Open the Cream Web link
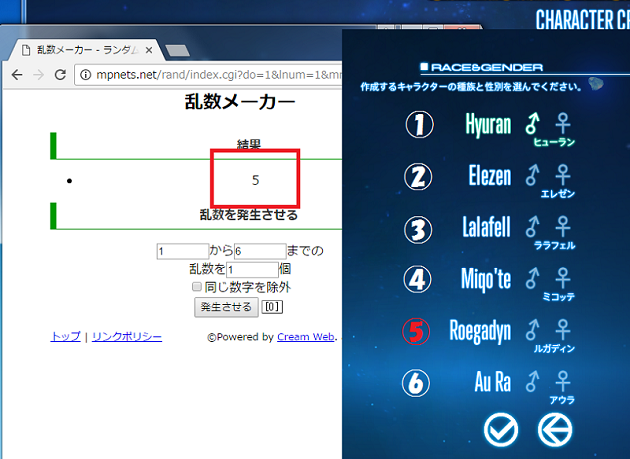This screenshot has width=630, height=459. pos(306,337)
